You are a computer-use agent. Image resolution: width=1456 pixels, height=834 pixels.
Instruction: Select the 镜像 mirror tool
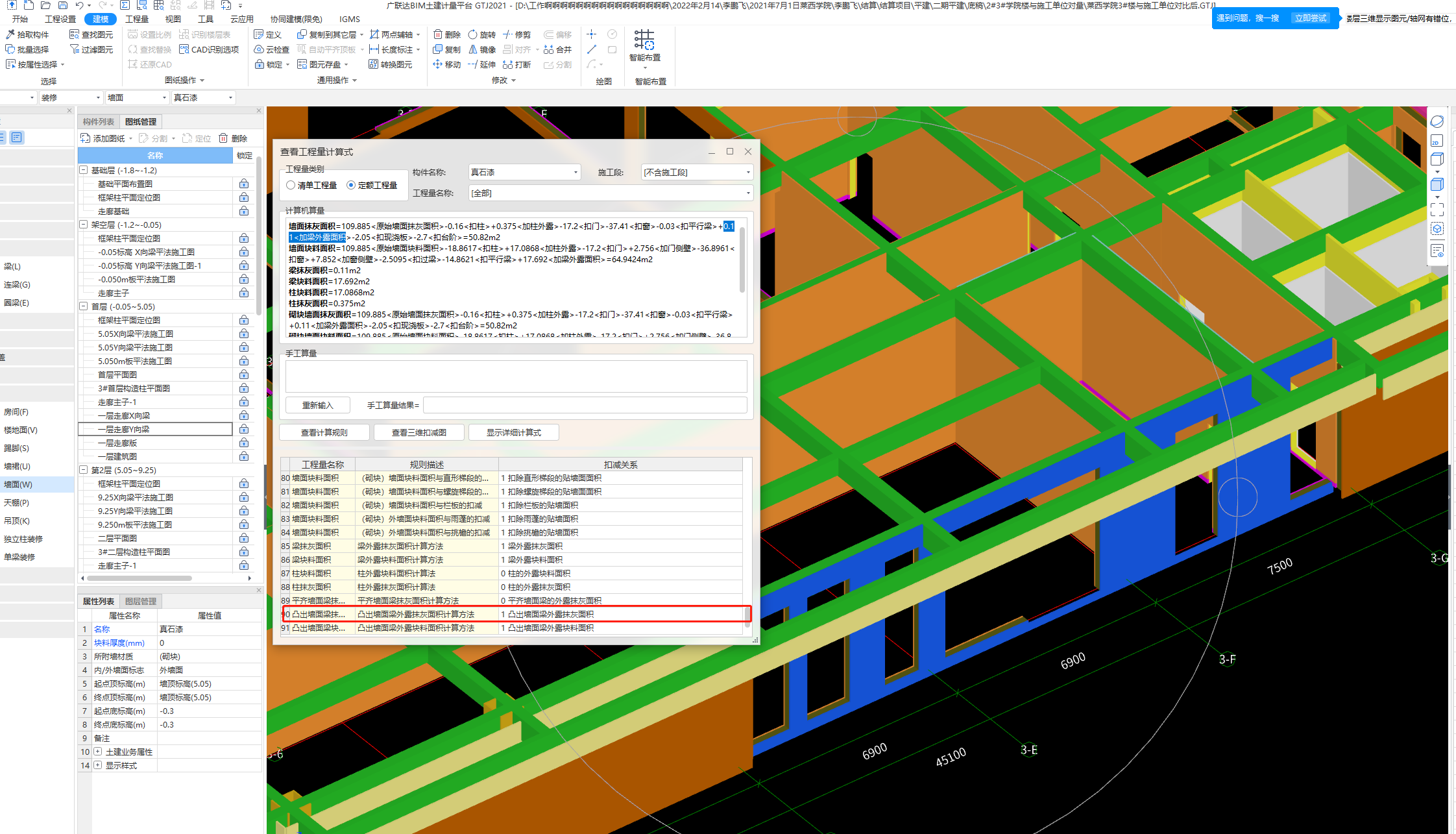tap(481, 49)
